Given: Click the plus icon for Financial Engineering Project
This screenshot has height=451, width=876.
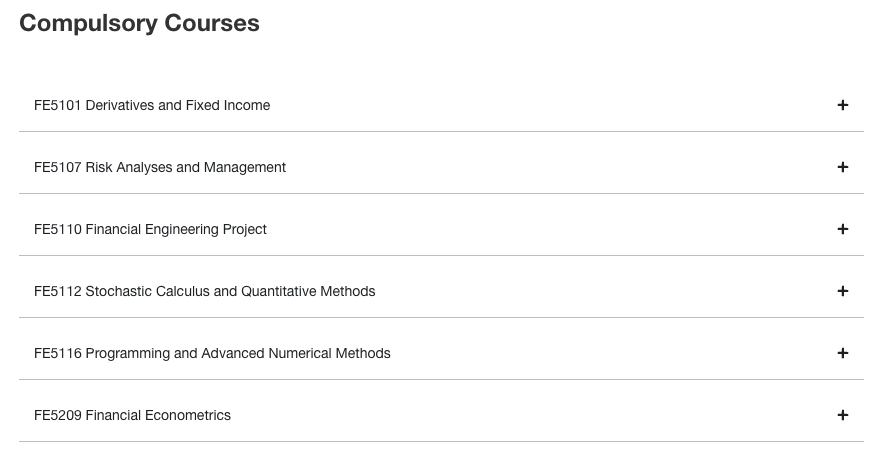Looking at the screenshot, I should point(843,229).
